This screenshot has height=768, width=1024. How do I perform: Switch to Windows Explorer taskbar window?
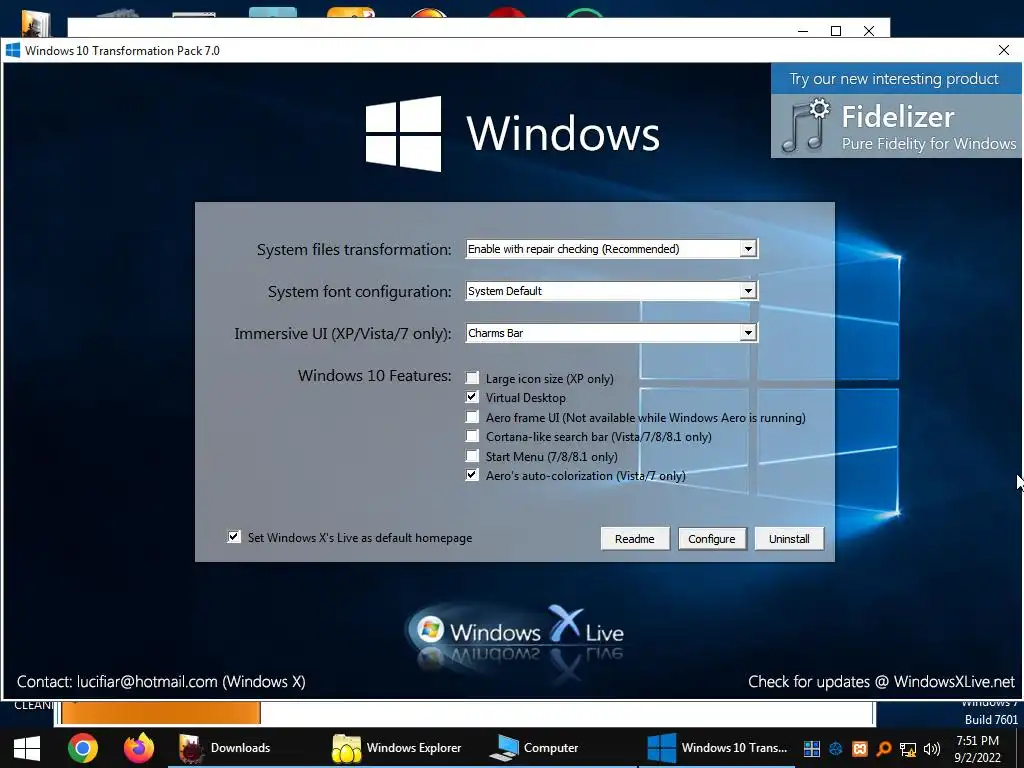[x=398, y=748]
